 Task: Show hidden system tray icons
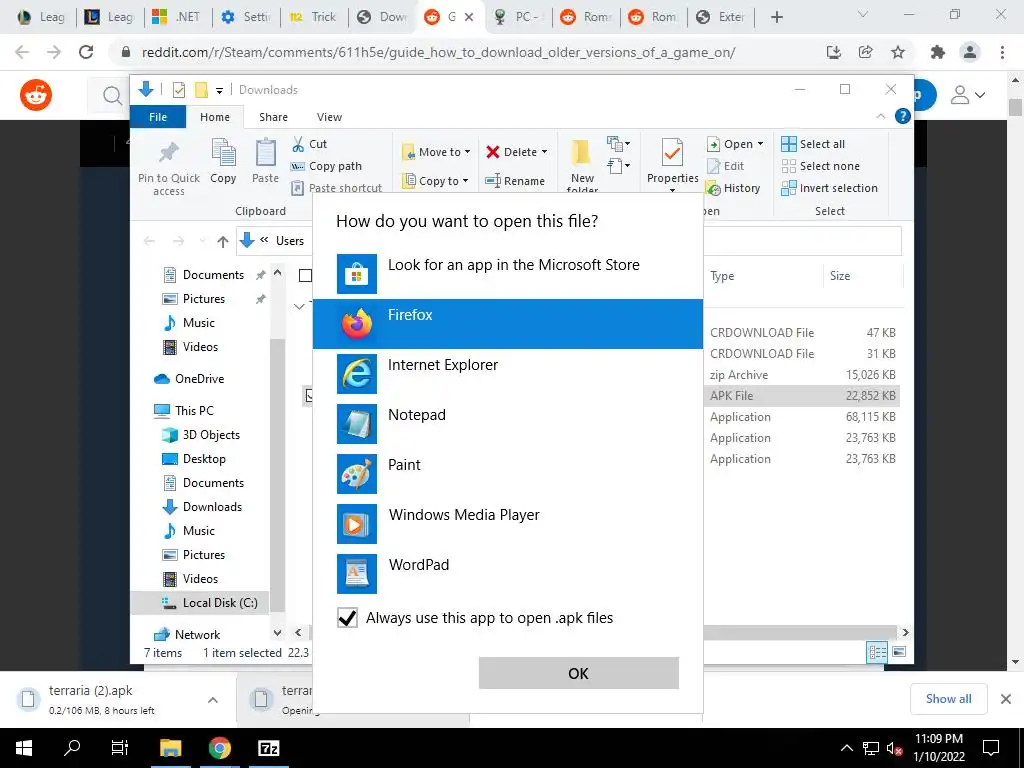[x=846, y=748]
